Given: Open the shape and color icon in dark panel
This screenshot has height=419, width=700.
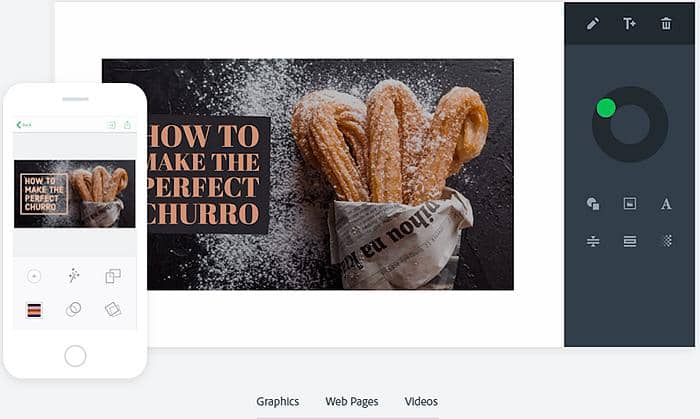Looking at the screenshot, I should coord(593,204).
